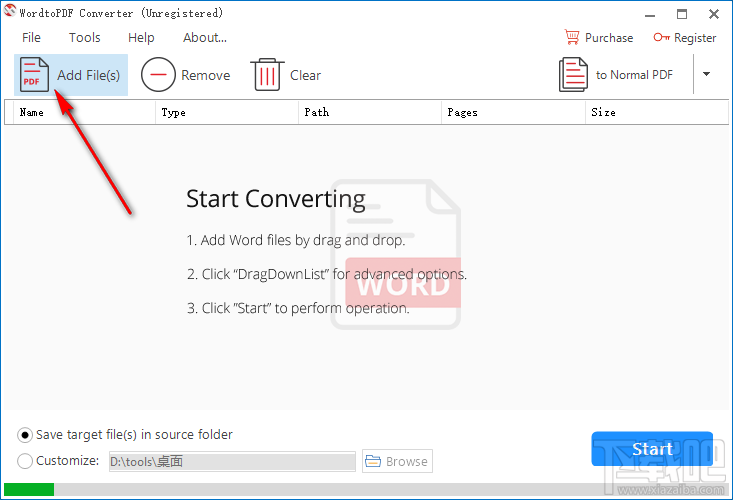Click the red Remove circle icon

[x=158, y=75]
